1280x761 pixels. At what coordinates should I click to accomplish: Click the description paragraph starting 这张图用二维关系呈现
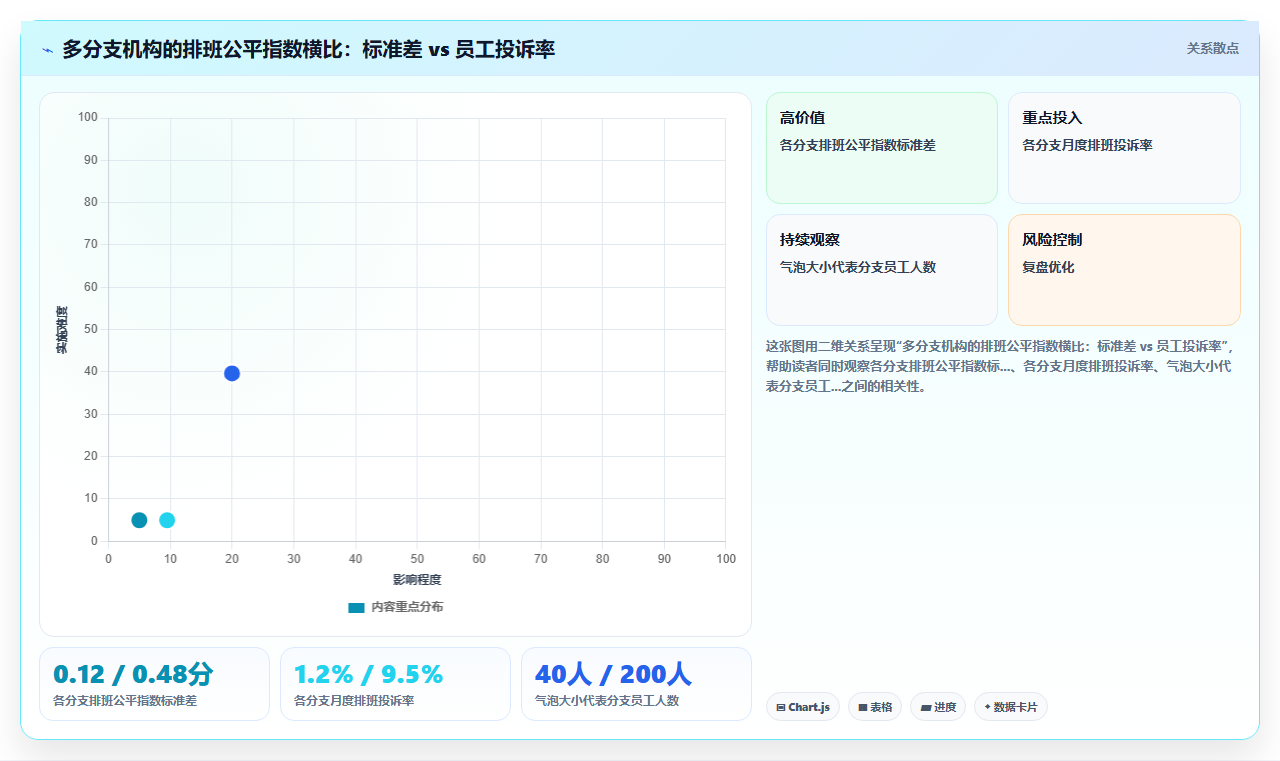[x=1002, y=366]
